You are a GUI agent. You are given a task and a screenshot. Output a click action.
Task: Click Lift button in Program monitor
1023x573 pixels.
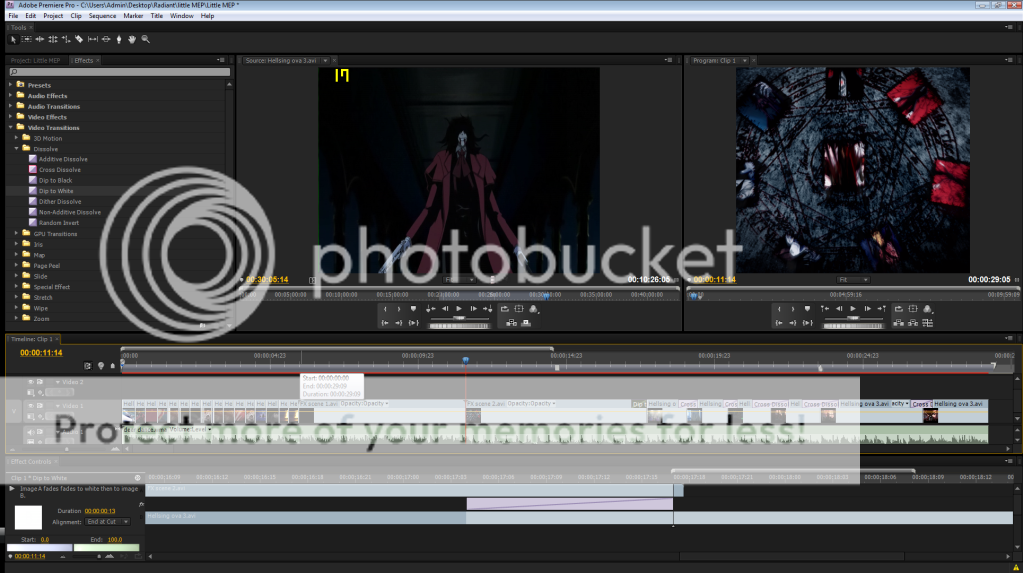click(x=898, y=323)
